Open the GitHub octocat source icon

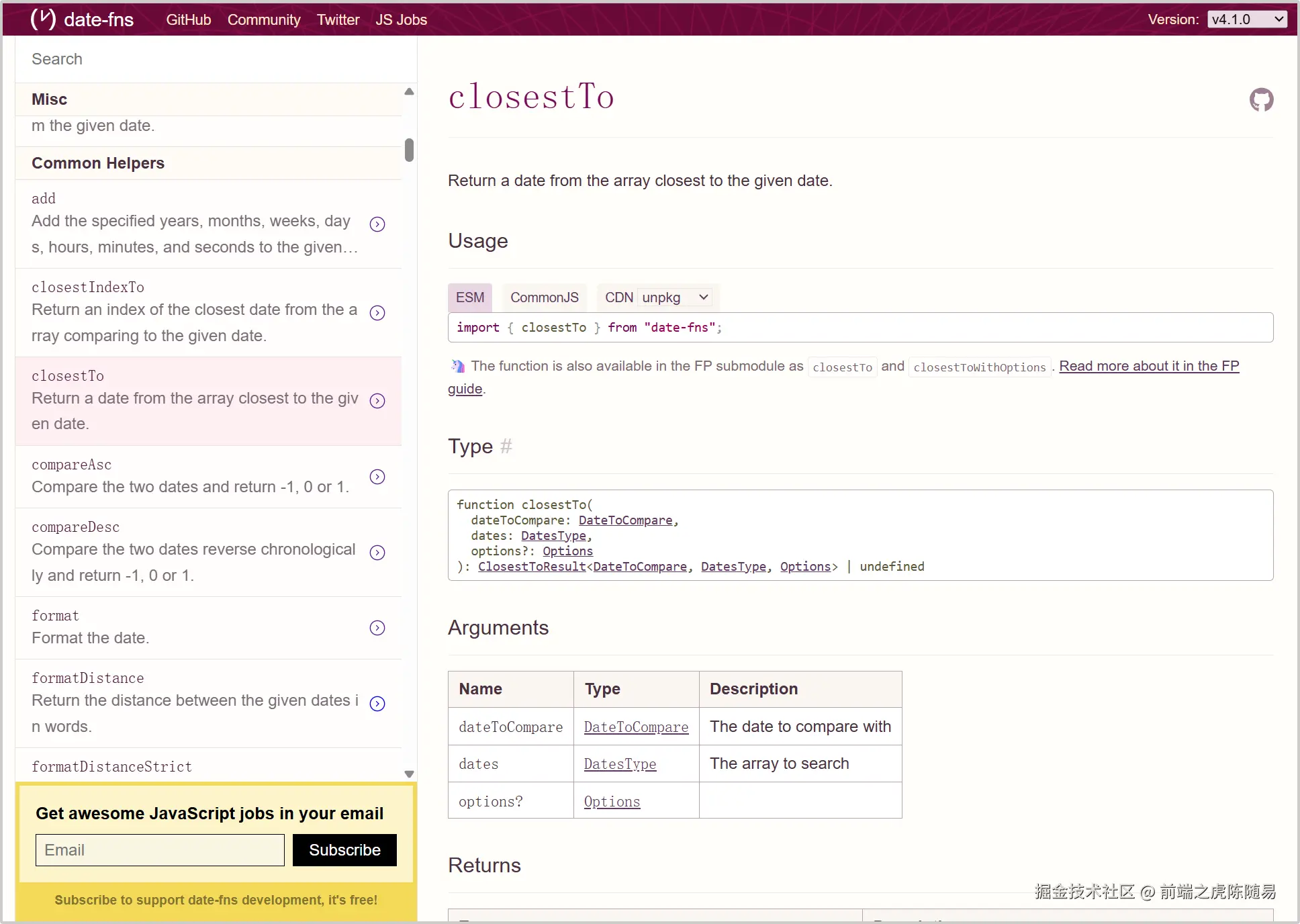click(1260, 100)
